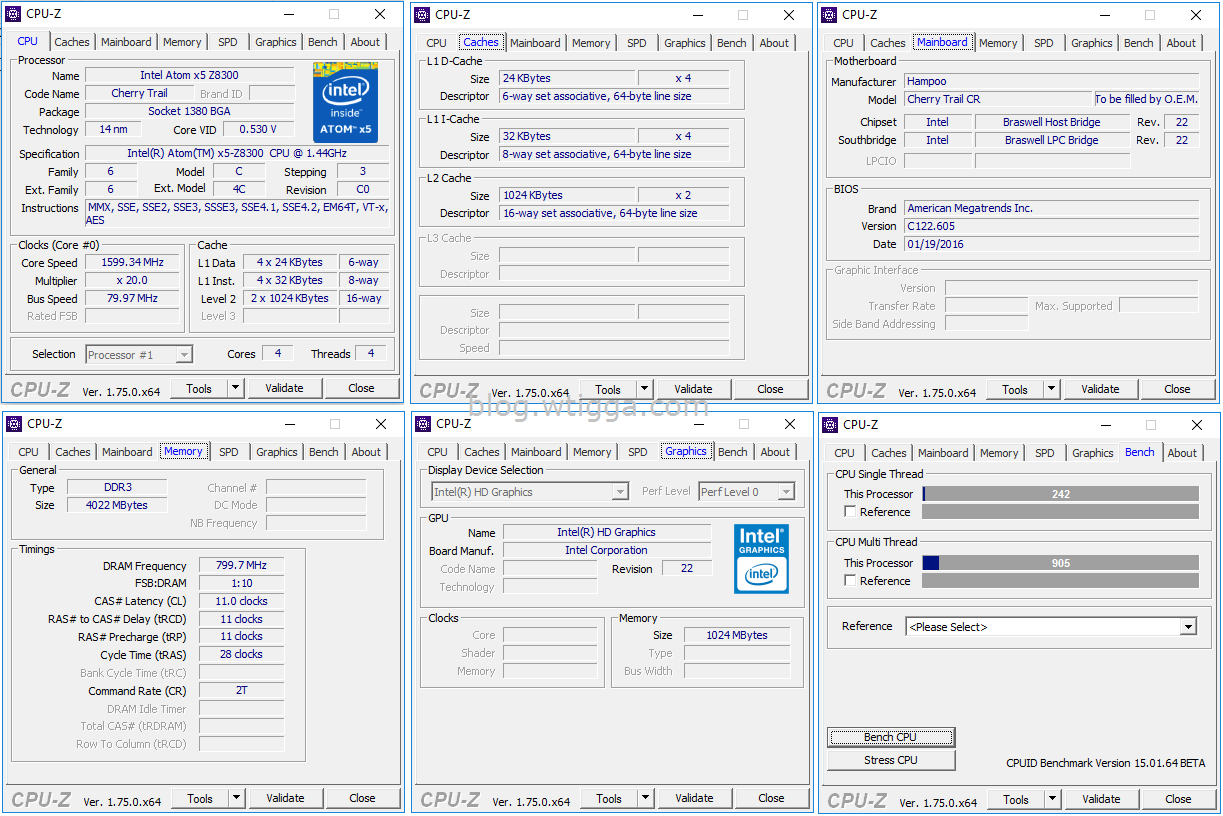Open the Tools dropdown arrow in the Bench window
The height and width of the screenshot is (816, 1223).
click(x=1053, y=799)
